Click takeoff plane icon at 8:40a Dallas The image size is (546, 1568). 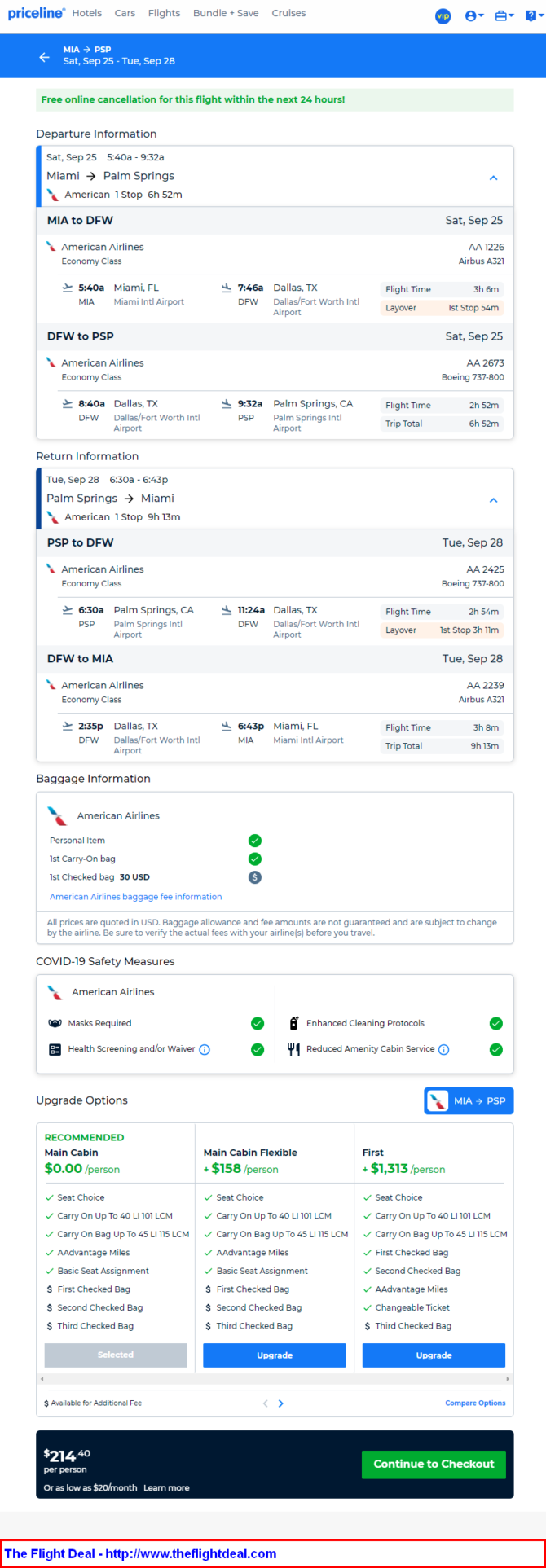pyautogui.click(x=68, y=403)
